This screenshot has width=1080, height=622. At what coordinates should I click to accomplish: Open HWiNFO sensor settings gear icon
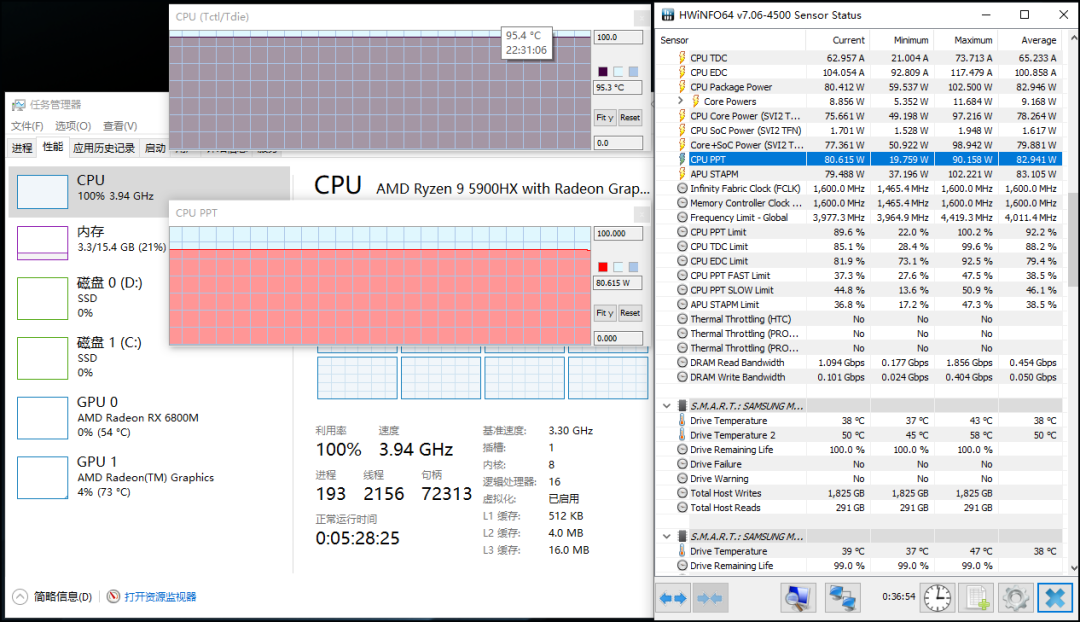pos(1014,598)
